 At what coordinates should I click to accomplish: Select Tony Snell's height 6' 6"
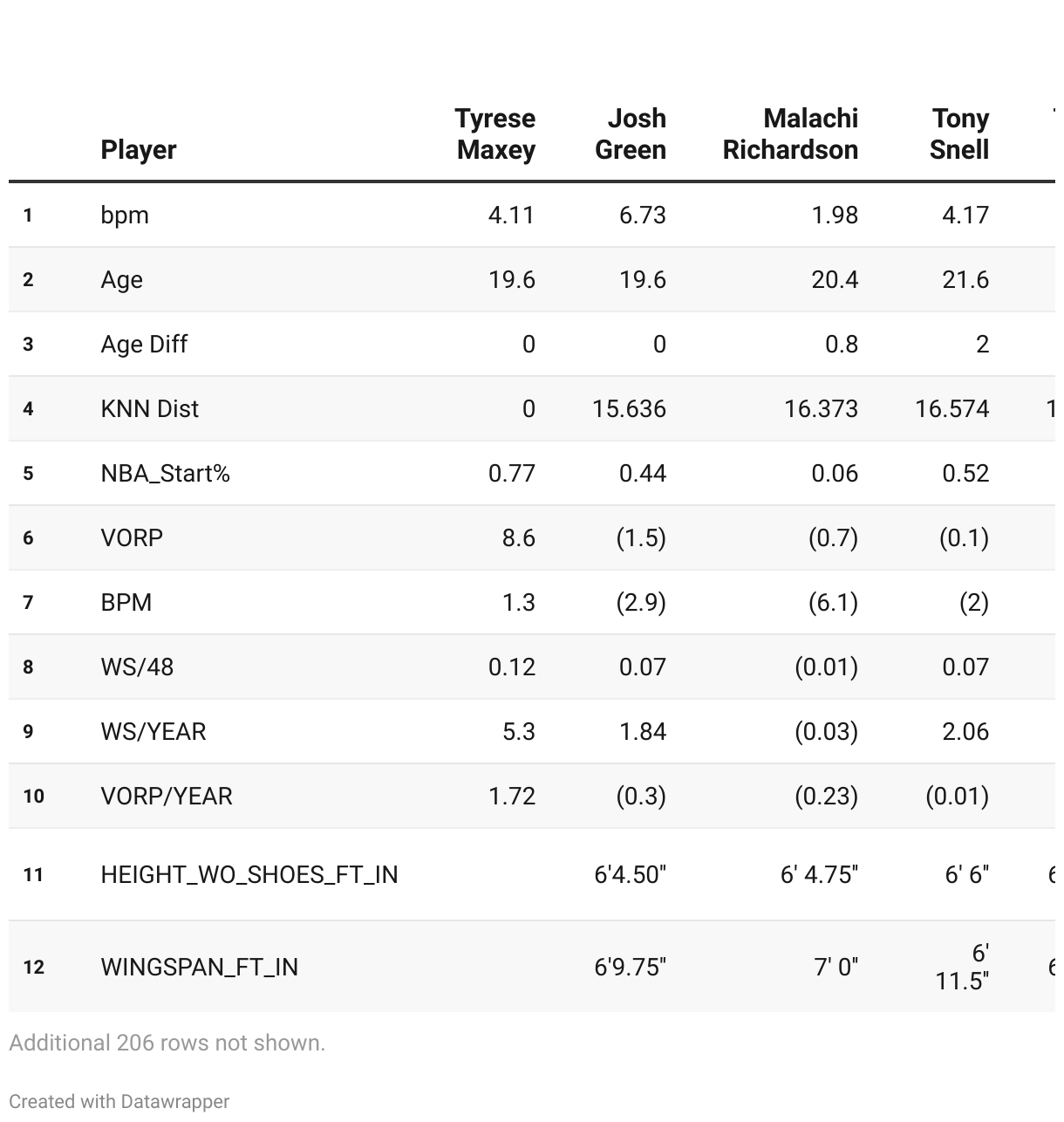pyautogui.click(x=967, y=875)
